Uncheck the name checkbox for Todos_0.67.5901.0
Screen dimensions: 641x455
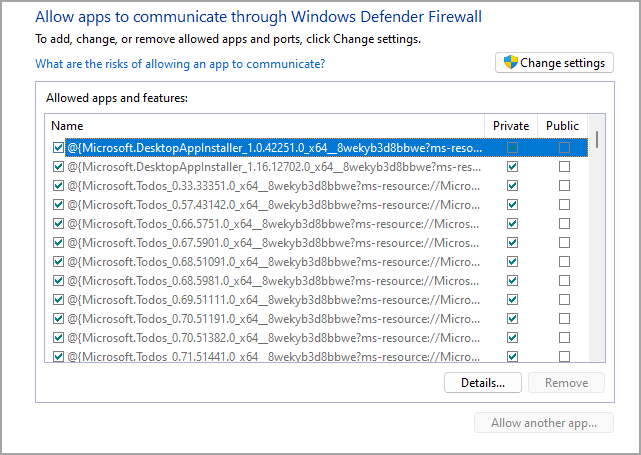coord(58,243)
